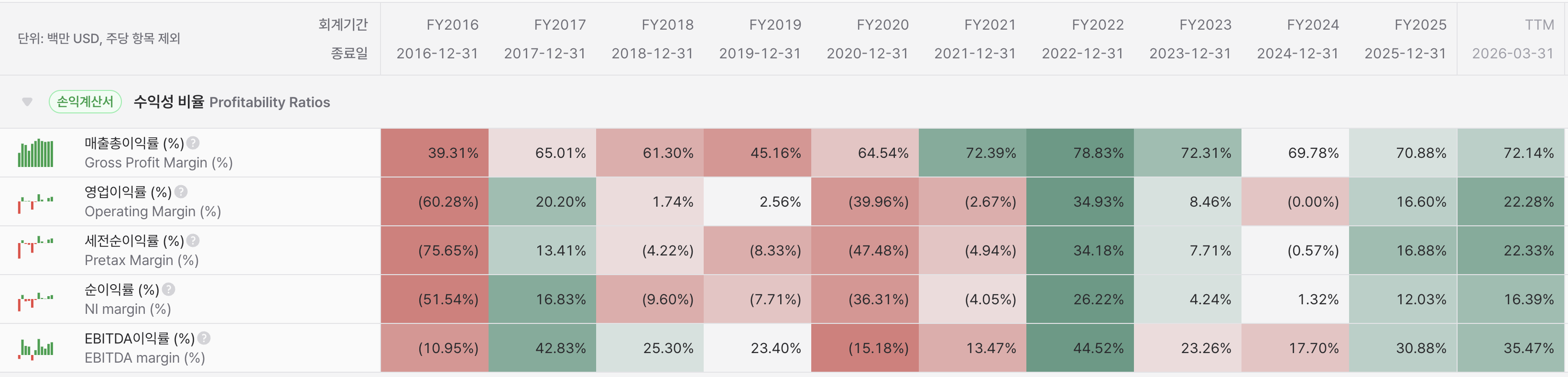Screen dimensions: 1568x377
Task: Click the (60.28%) FY2016 operating margin cell
Action: click(435, 201)
